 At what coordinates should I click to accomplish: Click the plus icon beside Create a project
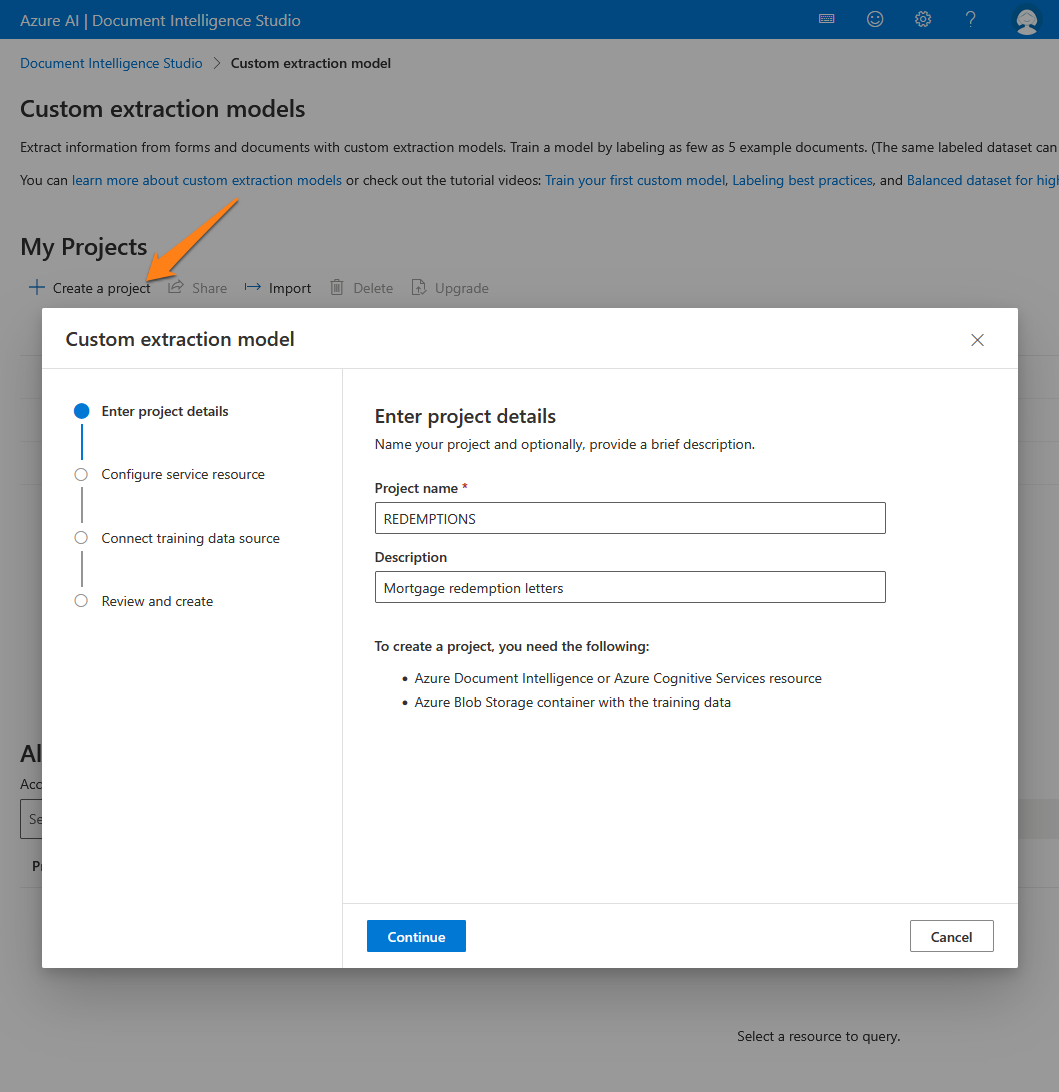point(36,287)
